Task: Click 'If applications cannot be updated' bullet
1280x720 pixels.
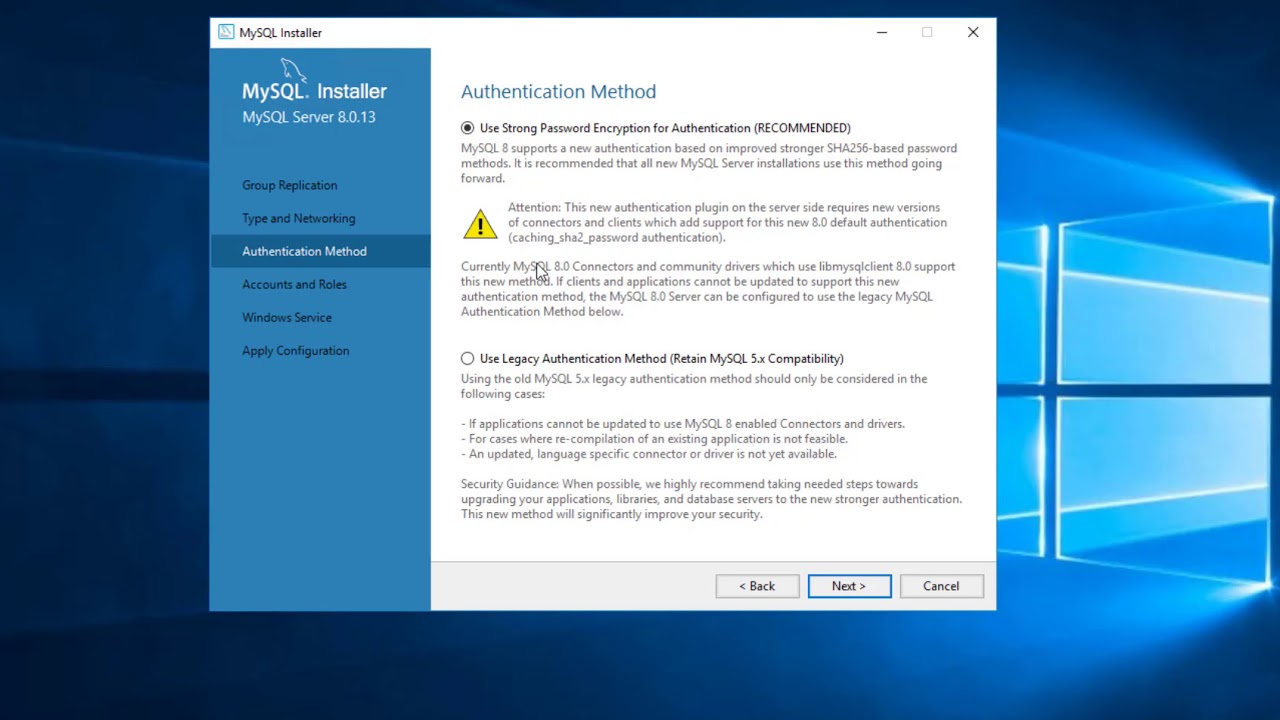Action: pyautogui.click(x=683, y=424)
